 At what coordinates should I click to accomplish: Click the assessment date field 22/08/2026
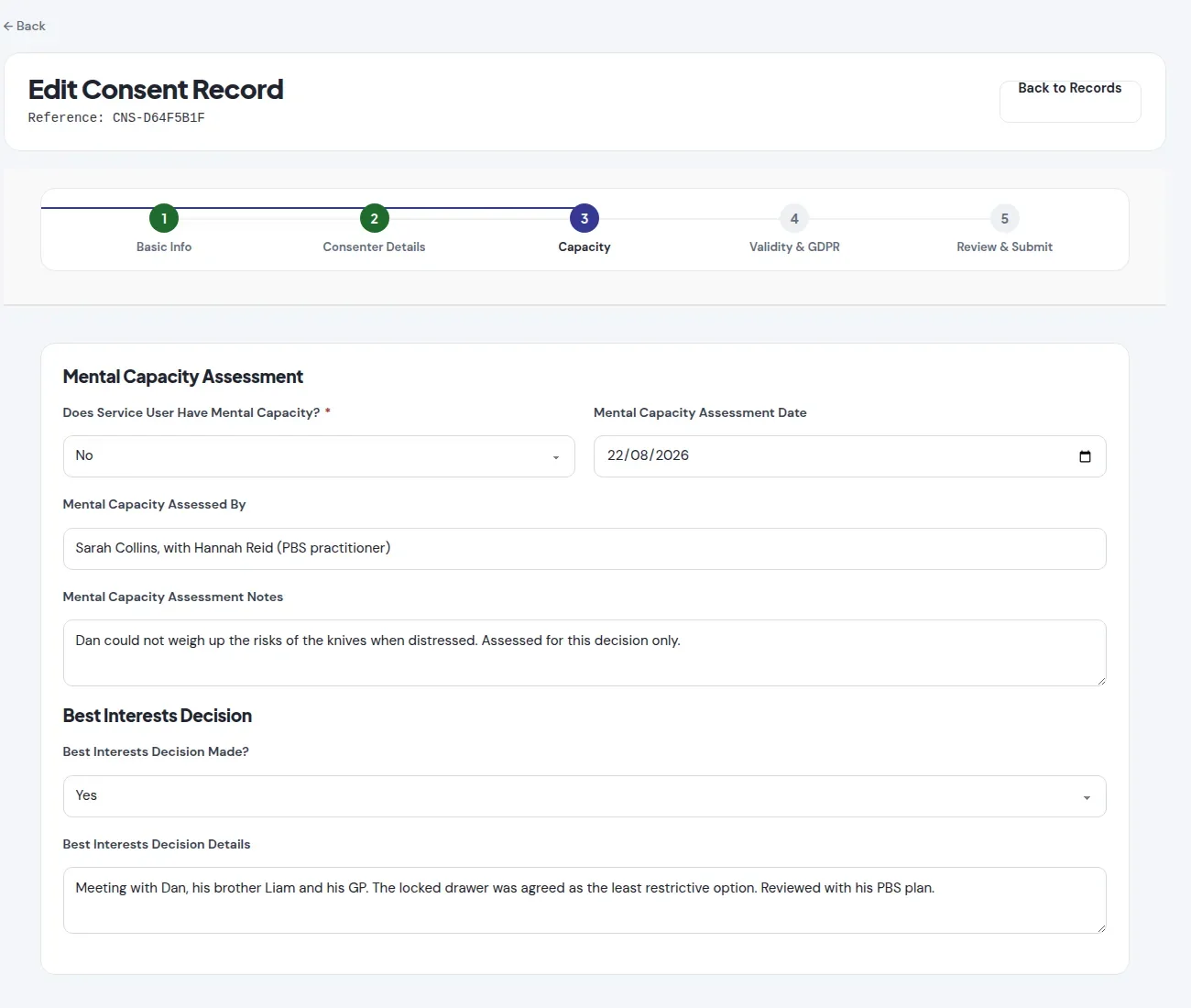[850, 456]
